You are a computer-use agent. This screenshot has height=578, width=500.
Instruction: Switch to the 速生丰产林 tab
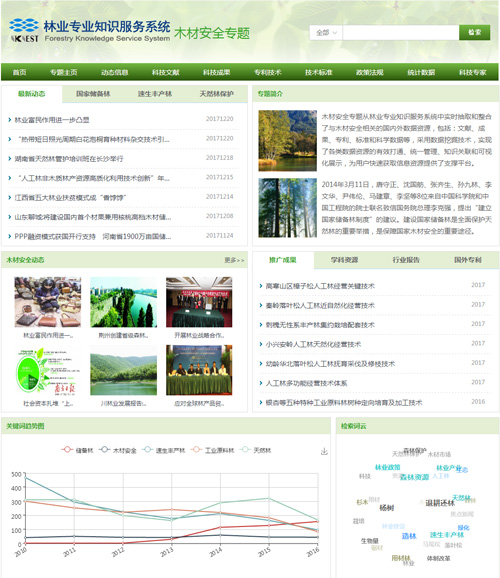pyautogui.click(x=155, y=94)
